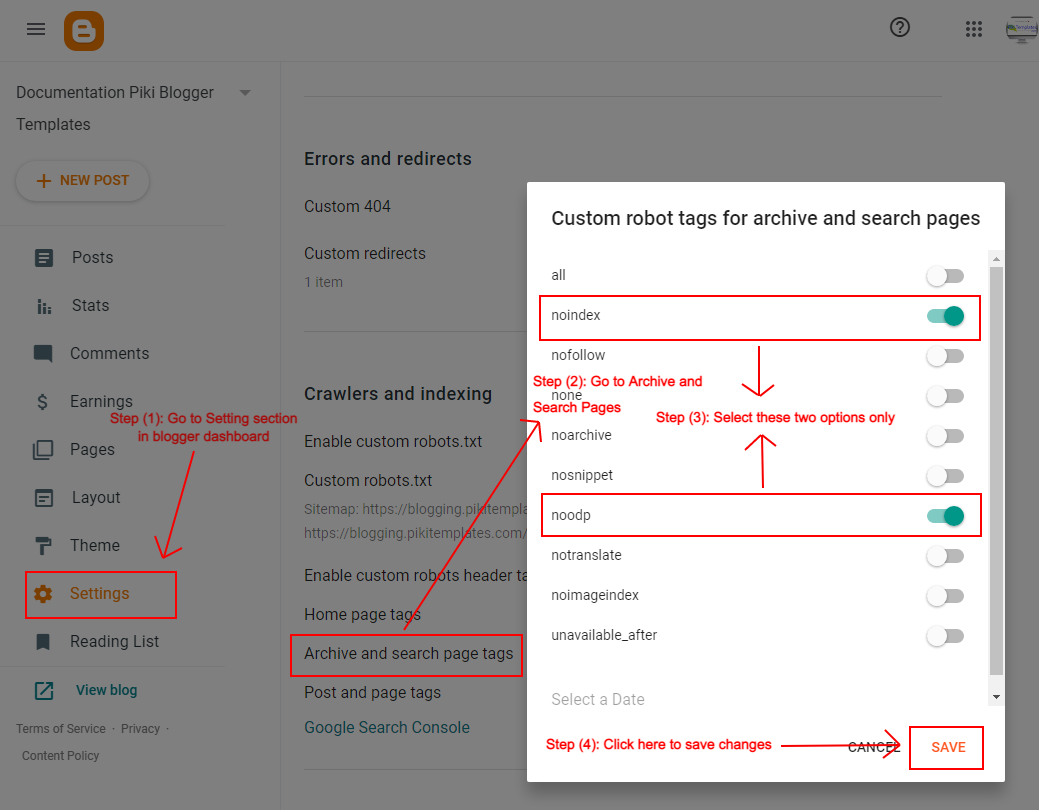Open Comments in the sidebar

click(x=109, y=353)
